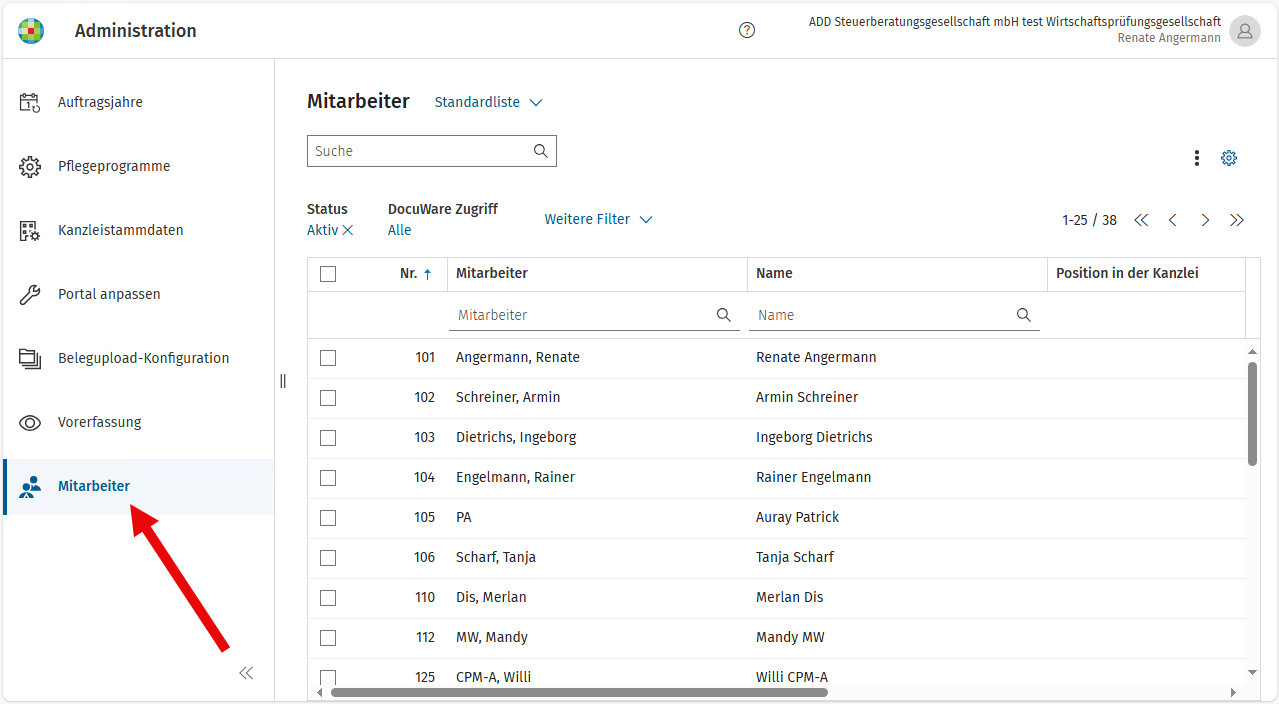This screenshot has width=1279, height=704.
Task: Remove the Aktiv status filter X
Action: pos(348,230)
